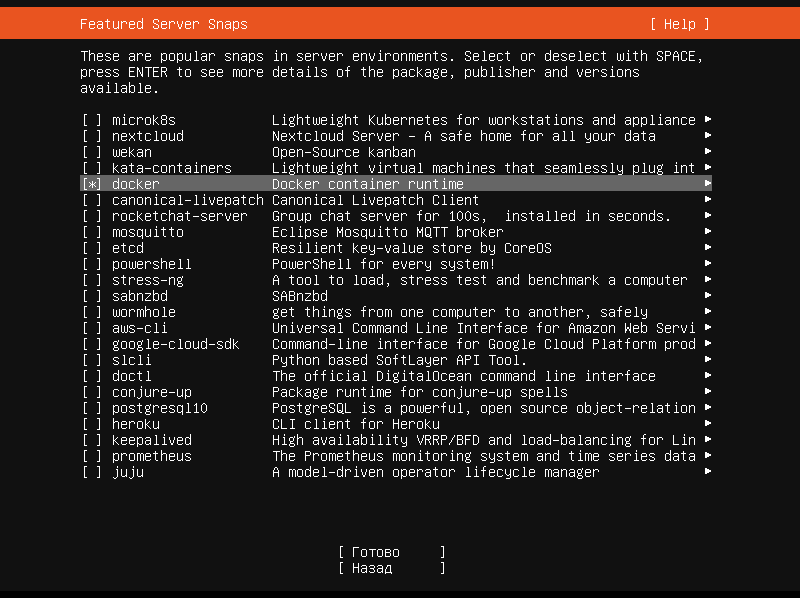Expand details arrow for aws-cli

click(x=708, y=327)
